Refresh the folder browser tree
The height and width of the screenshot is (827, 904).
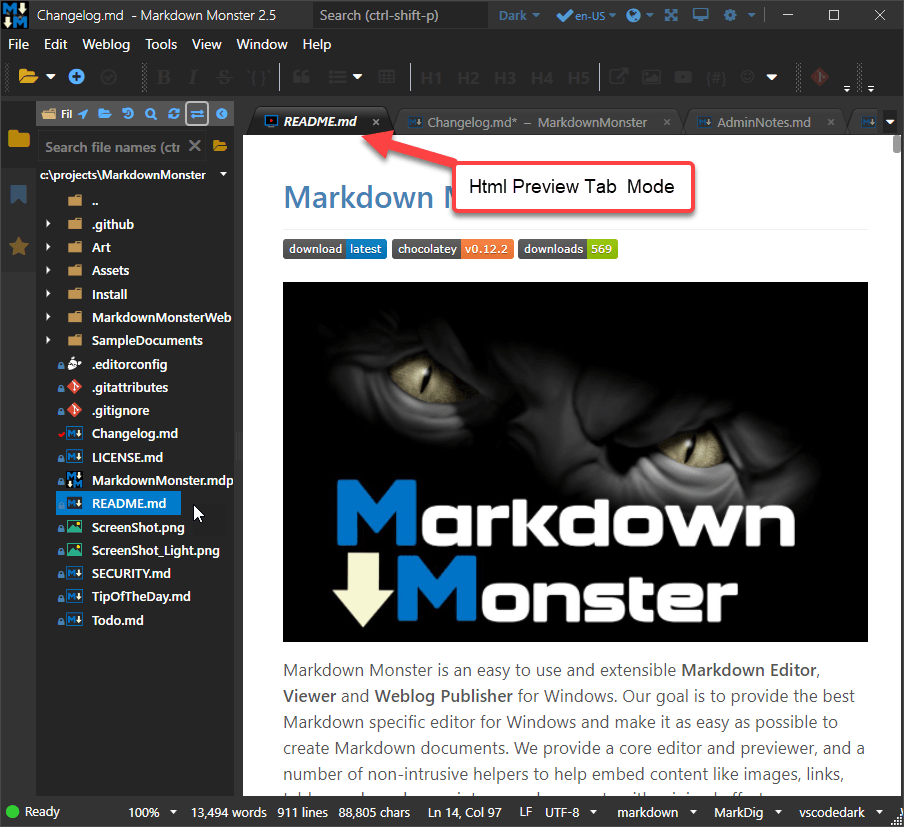[174, 114]
